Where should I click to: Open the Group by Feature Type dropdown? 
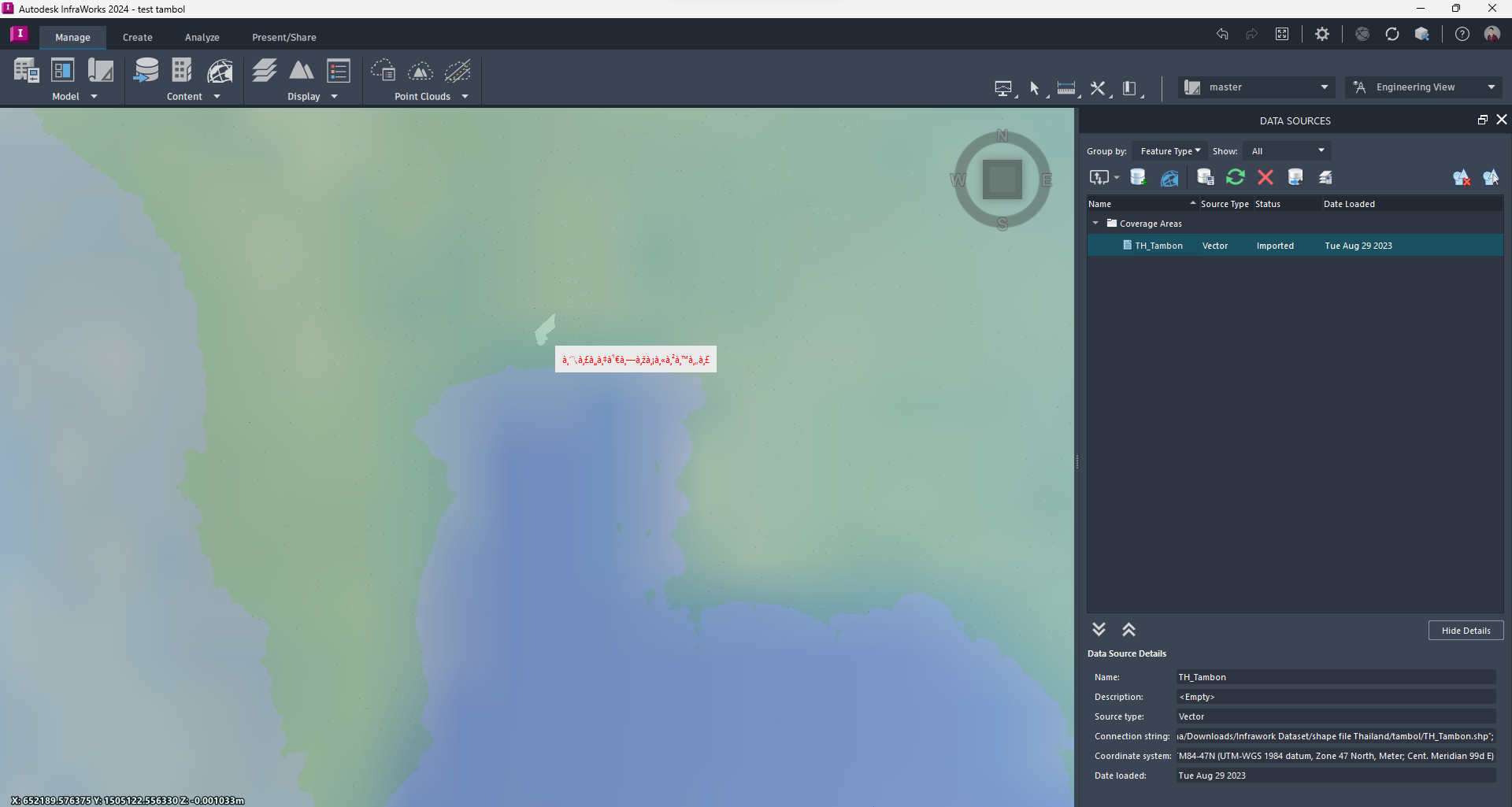point(1169,150)
